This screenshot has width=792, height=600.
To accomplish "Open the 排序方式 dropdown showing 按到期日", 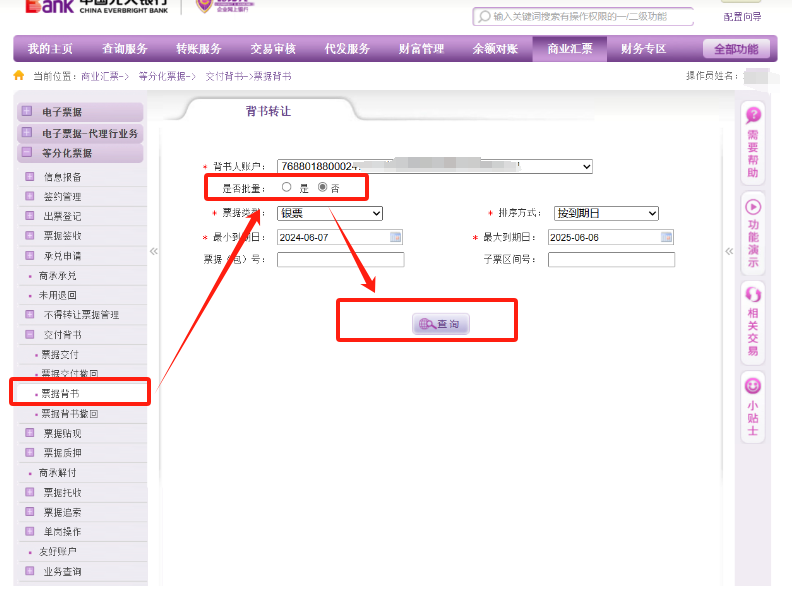I will coord(606,213).
